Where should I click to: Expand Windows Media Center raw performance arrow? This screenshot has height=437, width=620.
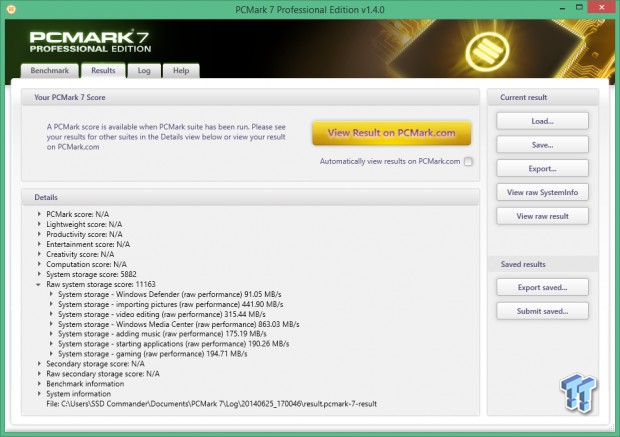(51, 324)
